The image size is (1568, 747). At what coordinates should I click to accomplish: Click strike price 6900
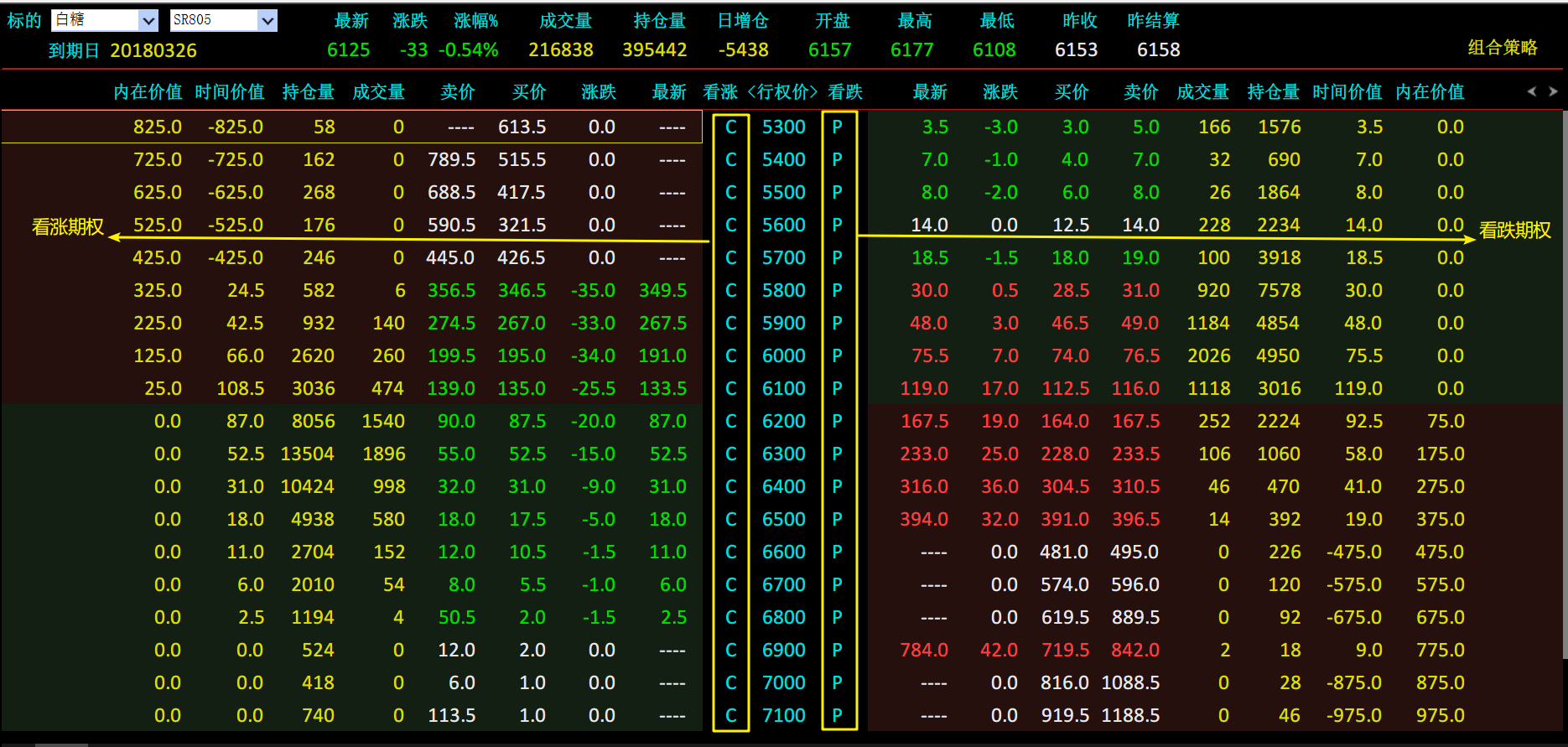784,651
